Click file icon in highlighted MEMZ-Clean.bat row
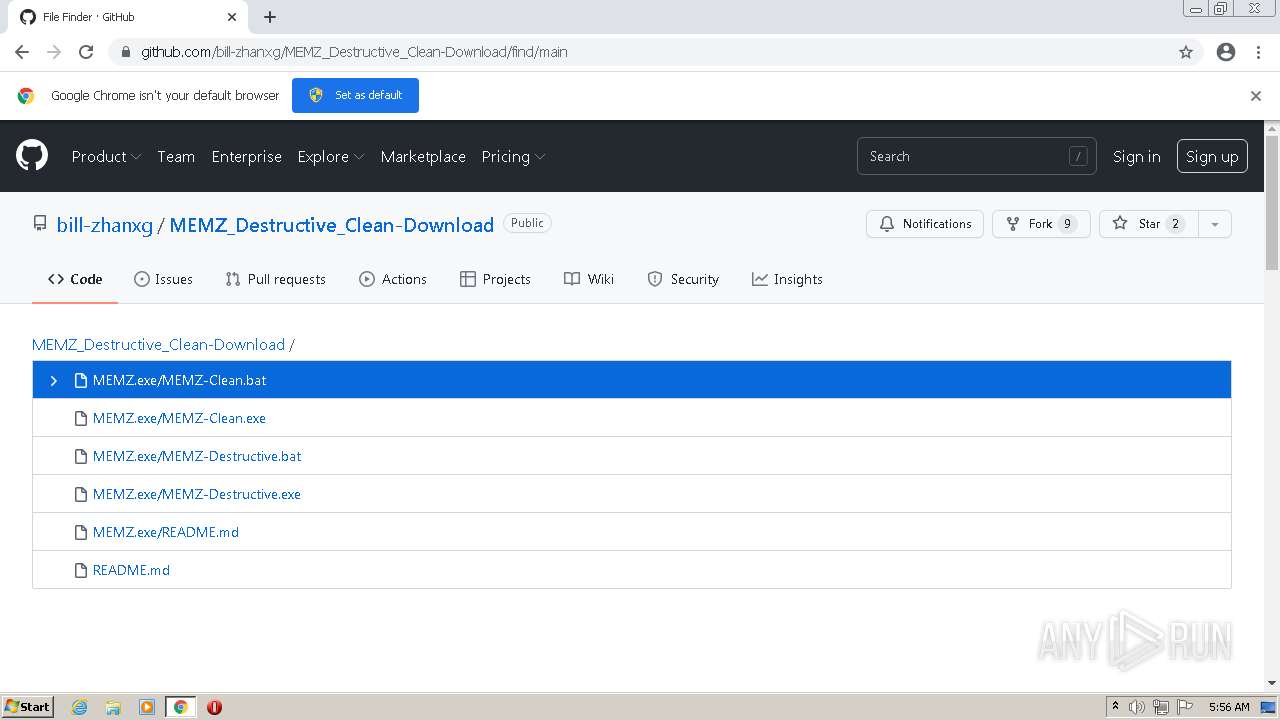 pos(81,380)
